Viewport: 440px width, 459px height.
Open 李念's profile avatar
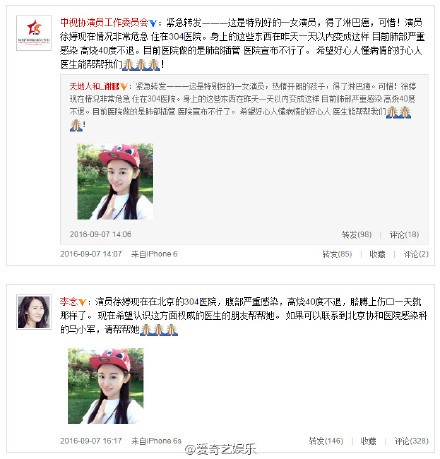[34, 312]
